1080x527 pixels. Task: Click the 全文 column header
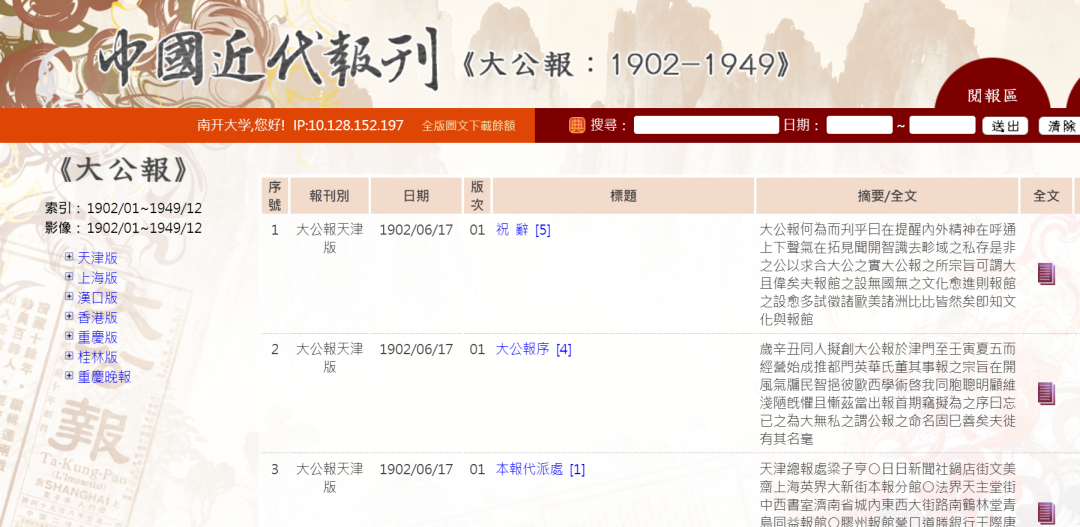tap(1046, 196)
